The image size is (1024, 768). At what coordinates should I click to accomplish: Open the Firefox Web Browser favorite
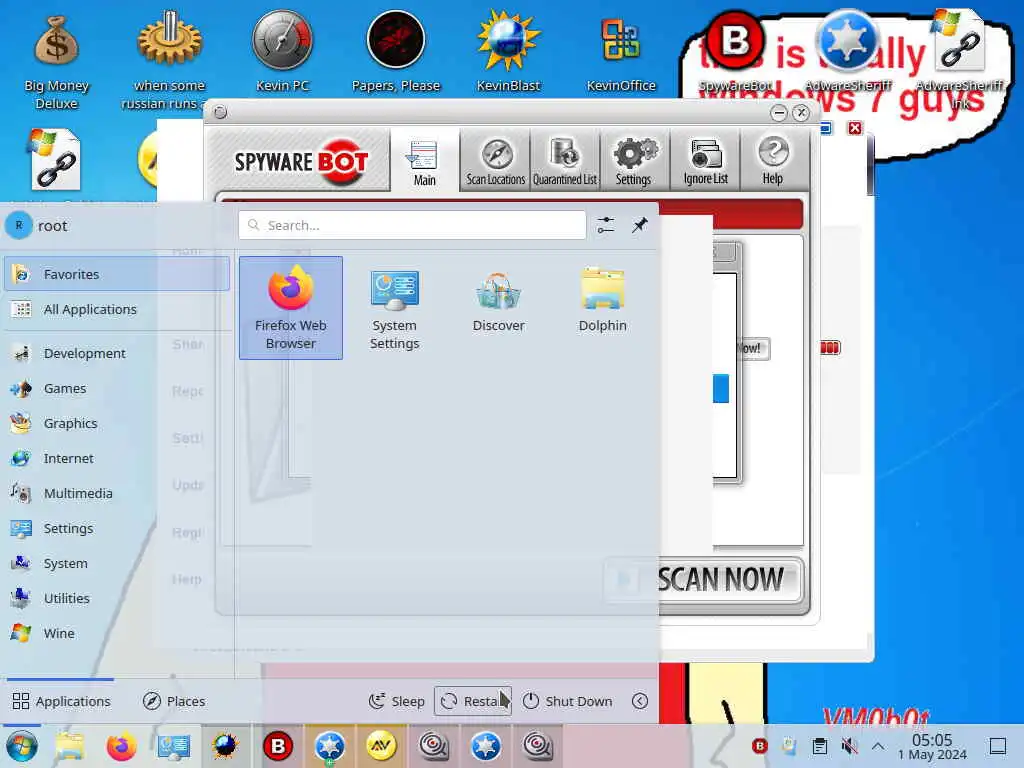pyautogui.click(x=291, y=308)
